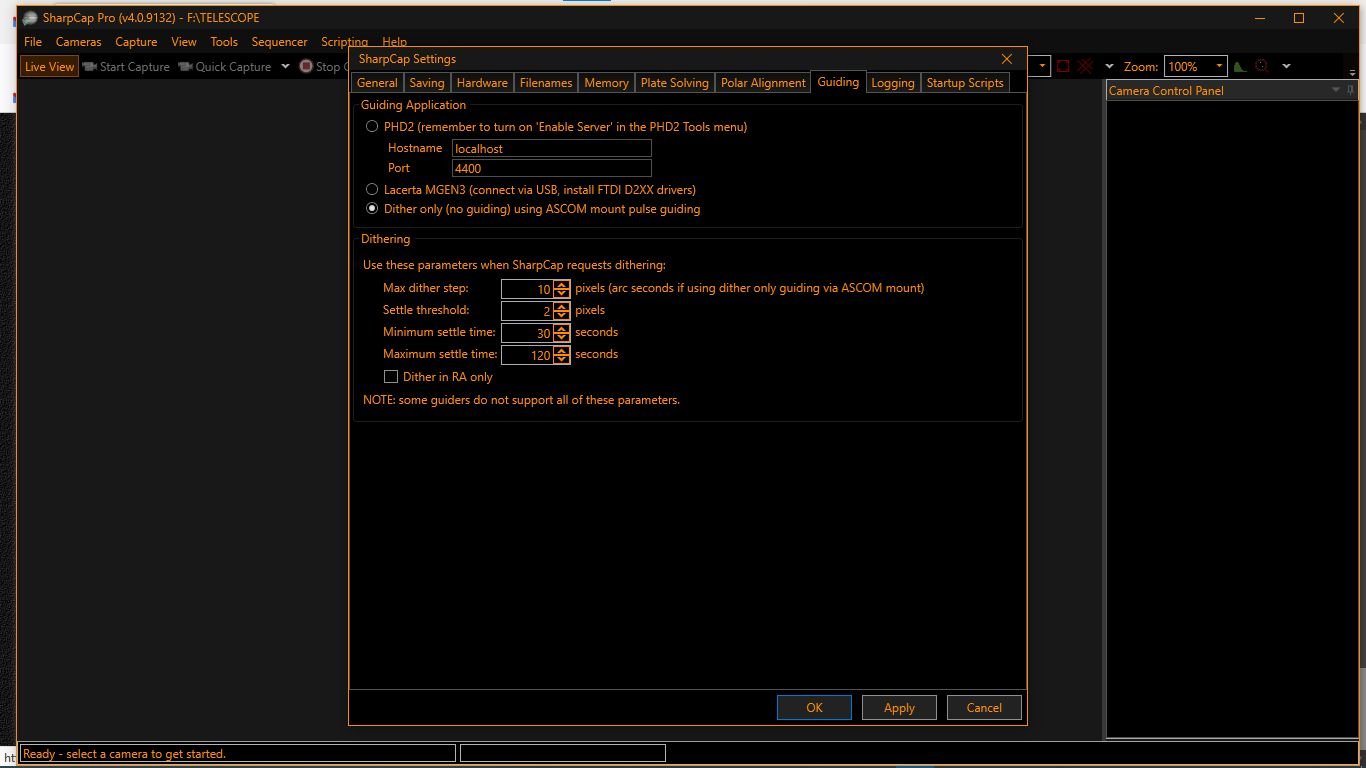The image size is (1366, 768).
Task: Switch to the Hardware tab
Action: [x=482, y=83]
